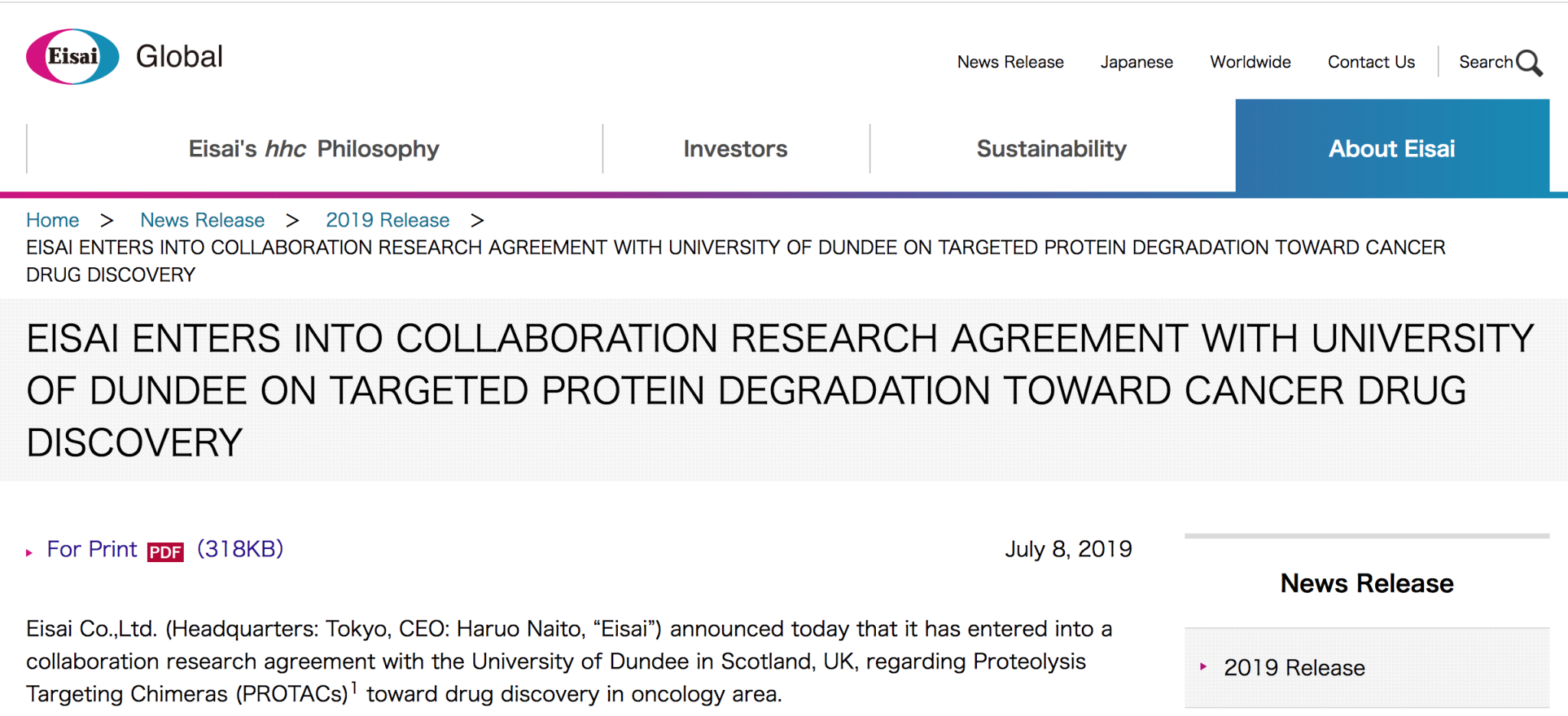Image resolution: width=1568 pixels, height=716 pixels.
Task: Open the Eisai's hhc Philosophy section
Action: coord(313,149)
